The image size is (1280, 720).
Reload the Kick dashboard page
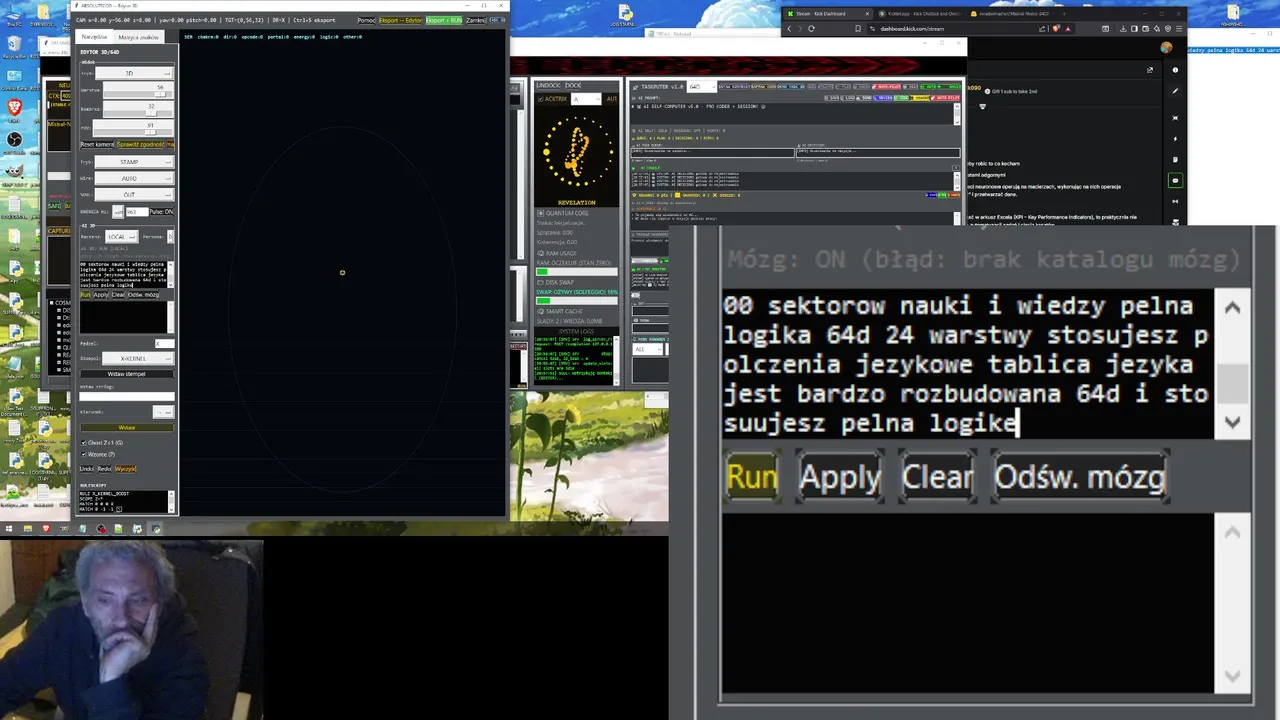click(812, 28)
